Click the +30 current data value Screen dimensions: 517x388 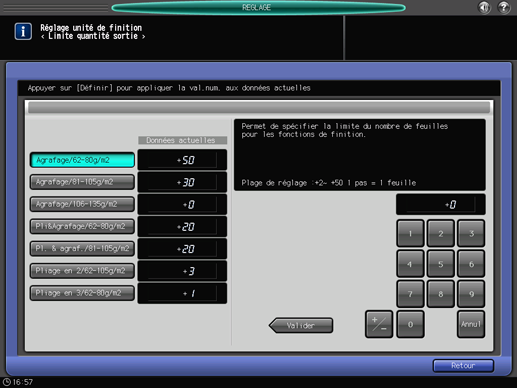pyautogui.click(x=182, y=182)
